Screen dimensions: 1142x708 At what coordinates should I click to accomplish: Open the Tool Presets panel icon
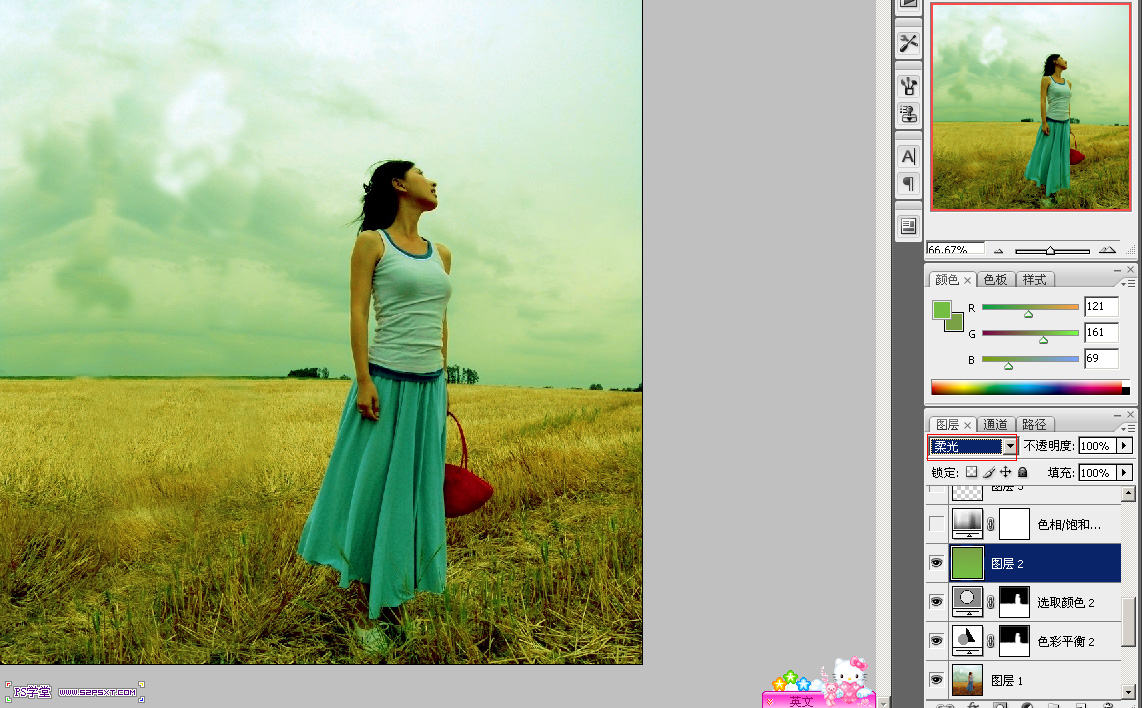(x=908, y=43)
